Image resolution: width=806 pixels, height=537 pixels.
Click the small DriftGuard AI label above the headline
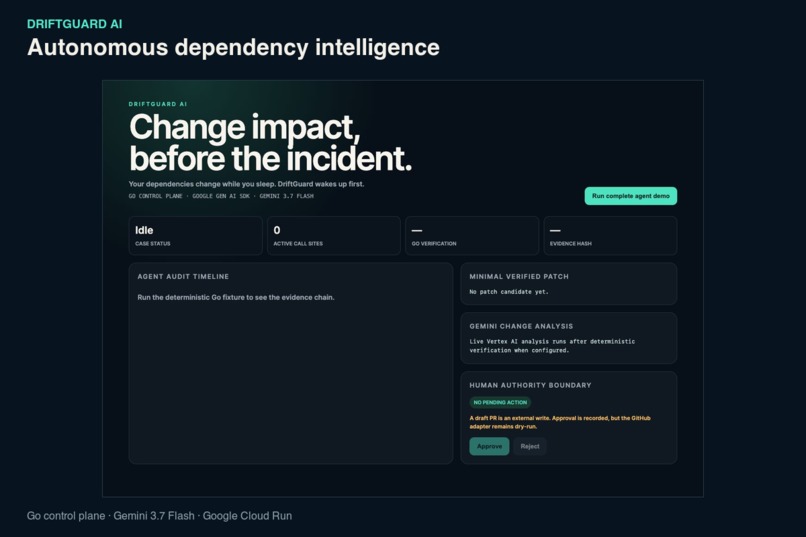[158, 104]
